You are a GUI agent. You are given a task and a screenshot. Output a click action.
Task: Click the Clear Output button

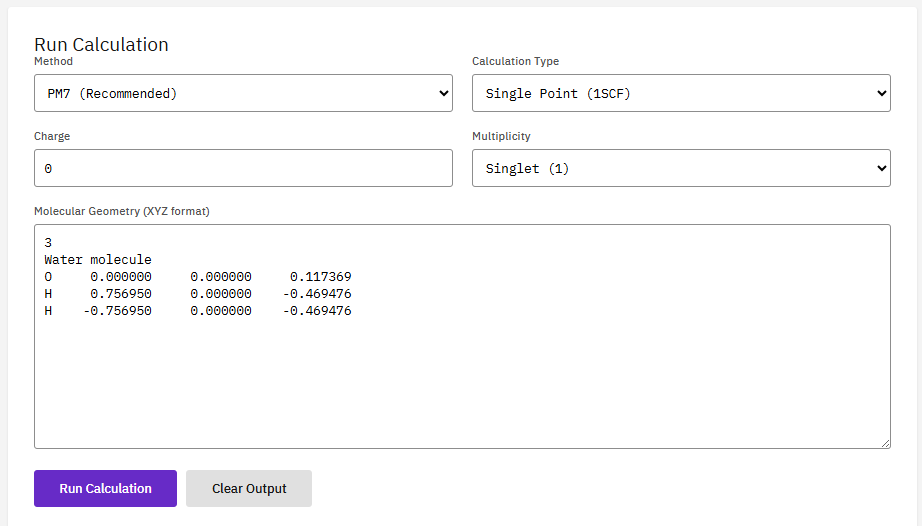pyautogui.click(x=249, y=488)
